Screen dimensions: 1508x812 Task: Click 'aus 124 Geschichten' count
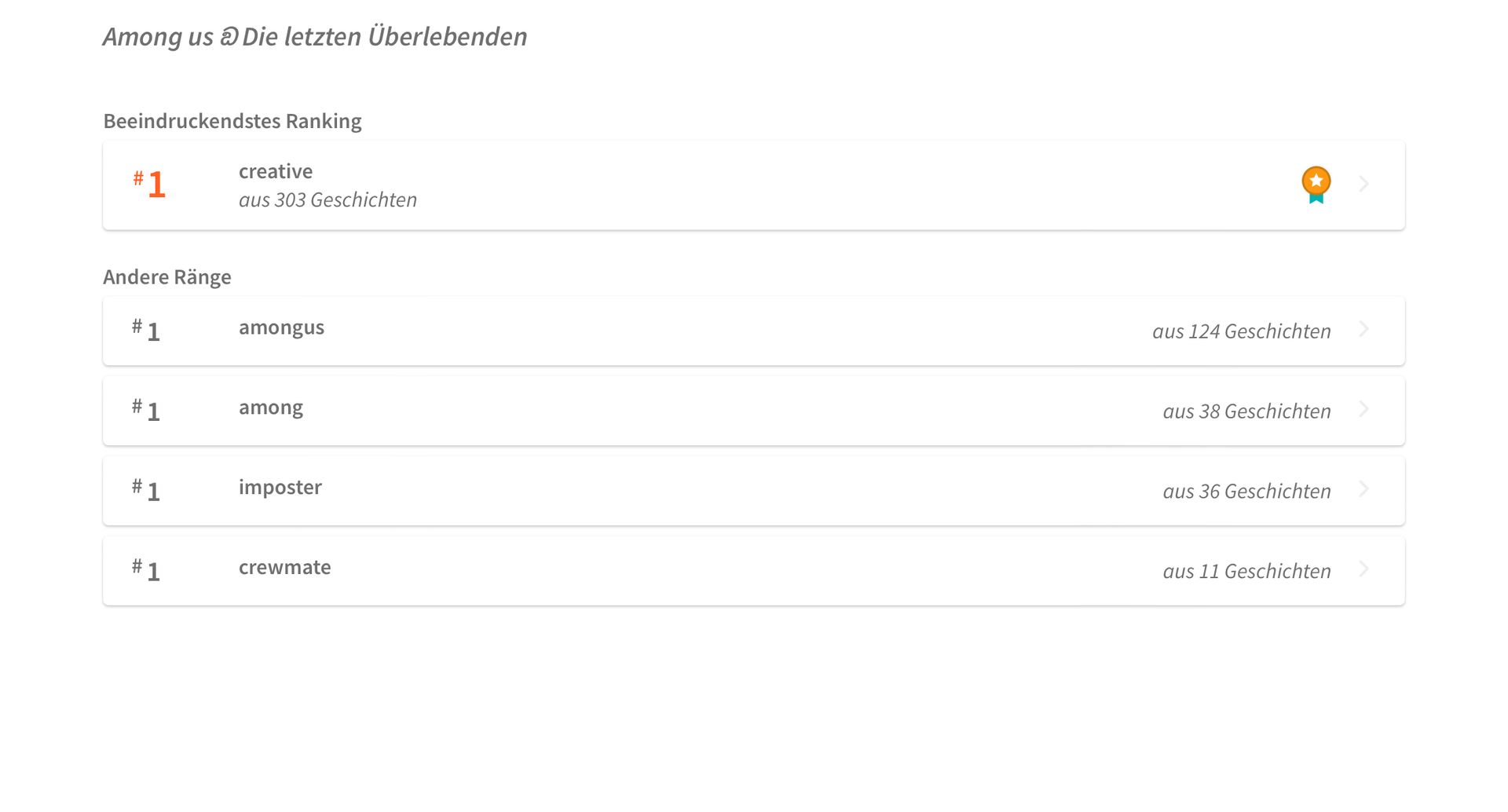coord(1242,331)
